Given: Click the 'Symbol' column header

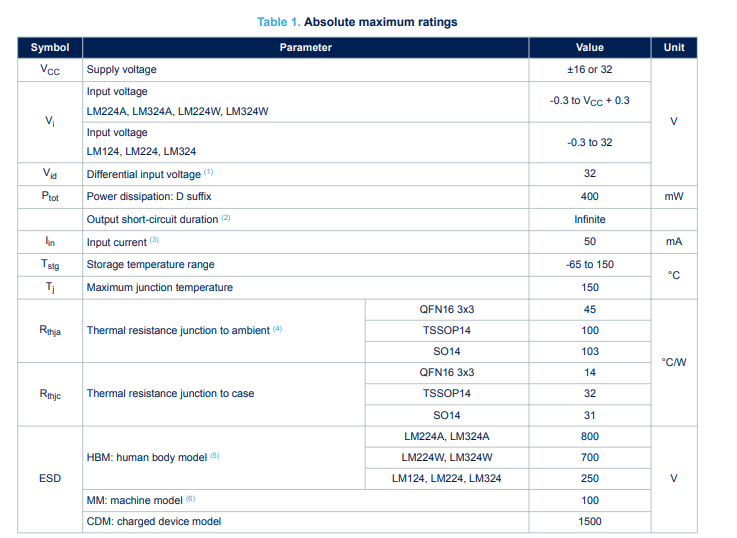Looking at the screenshot, I should 50,47.
